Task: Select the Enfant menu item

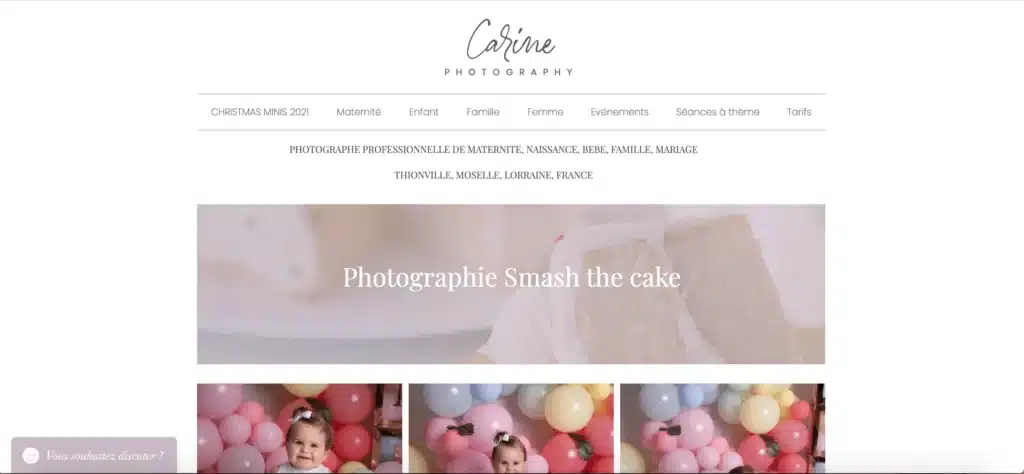Action: pyautogui.click(x=424, y=112)
